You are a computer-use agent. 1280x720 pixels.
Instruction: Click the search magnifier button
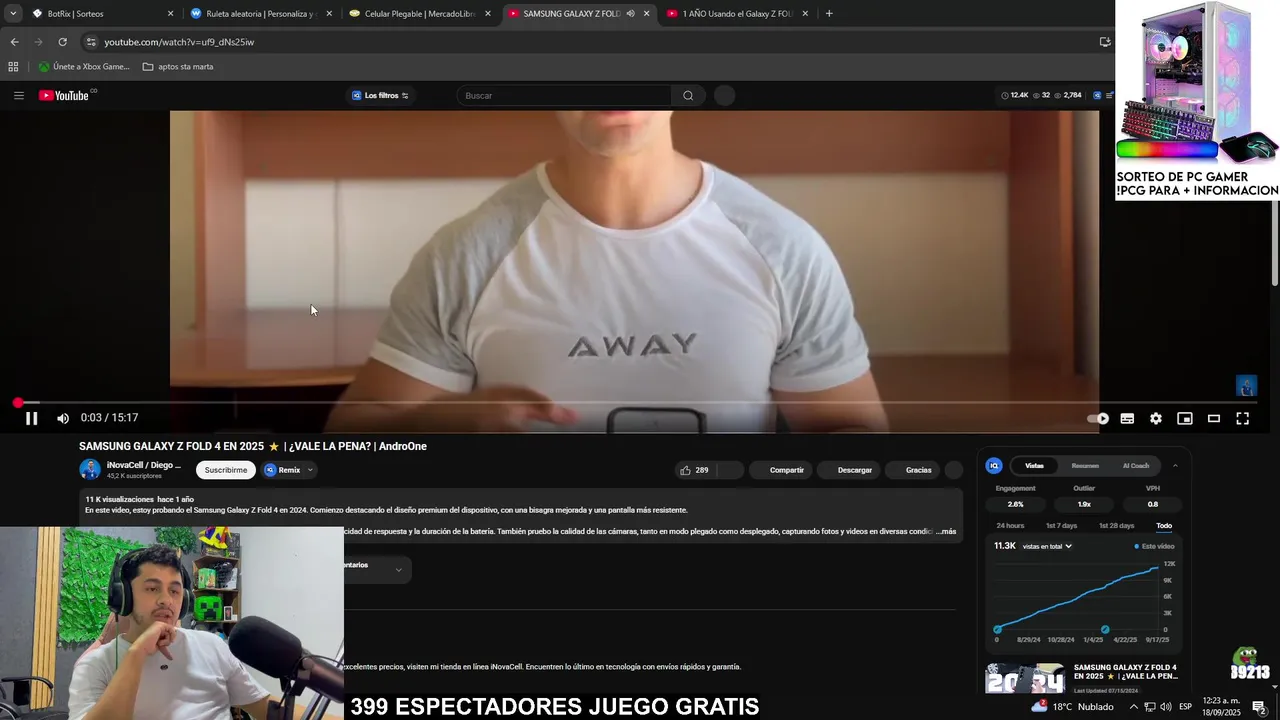(688, 95)
